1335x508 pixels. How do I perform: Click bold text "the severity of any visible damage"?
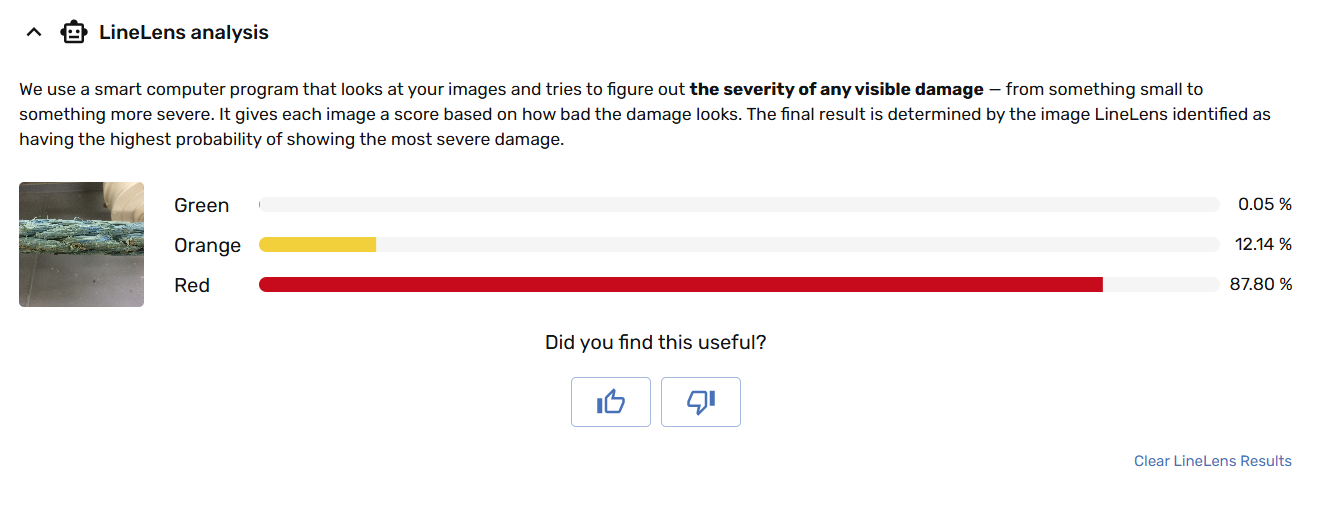coord(836,90)
